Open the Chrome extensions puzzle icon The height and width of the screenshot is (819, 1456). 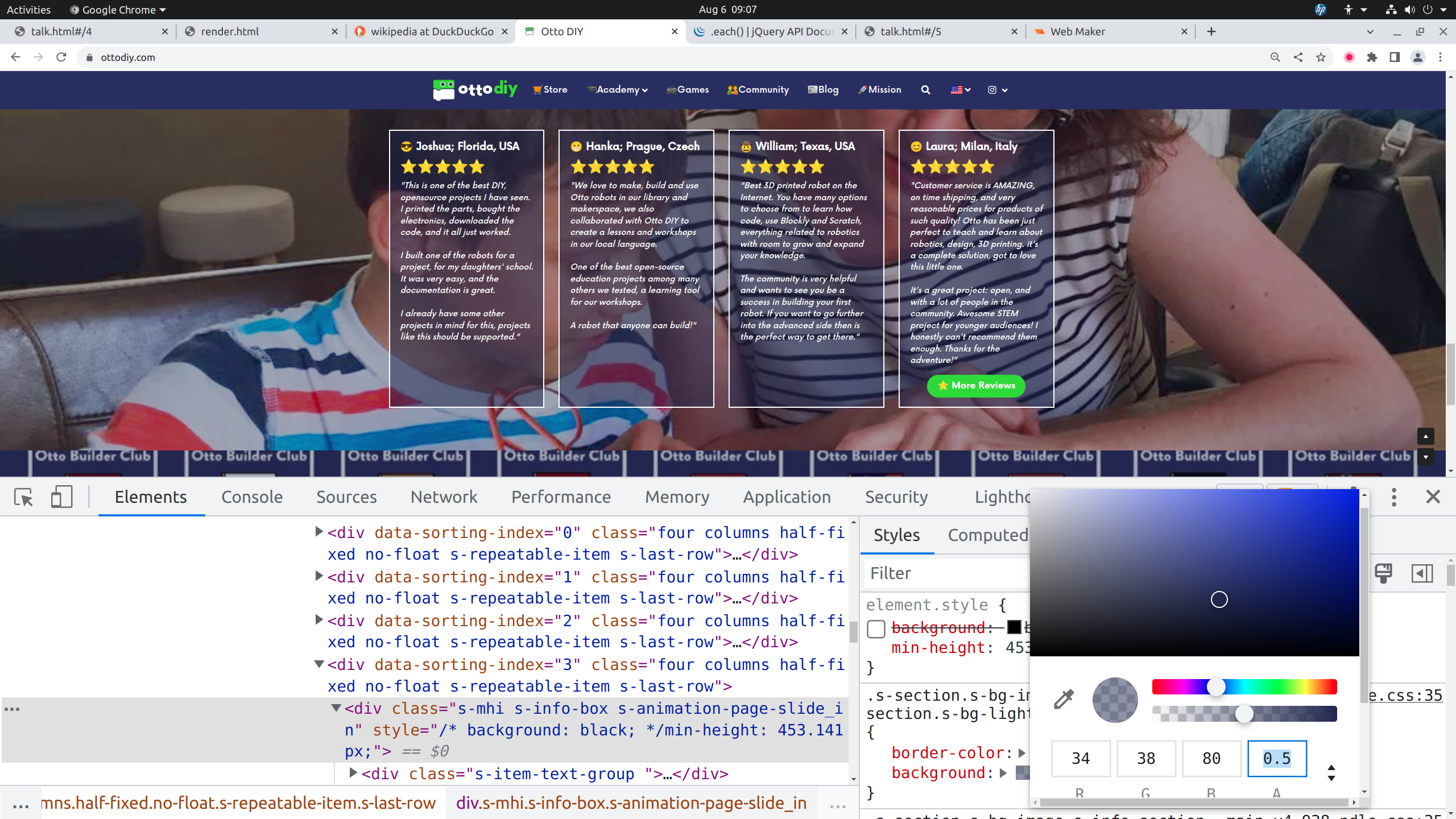click(x=1372, y=57)
